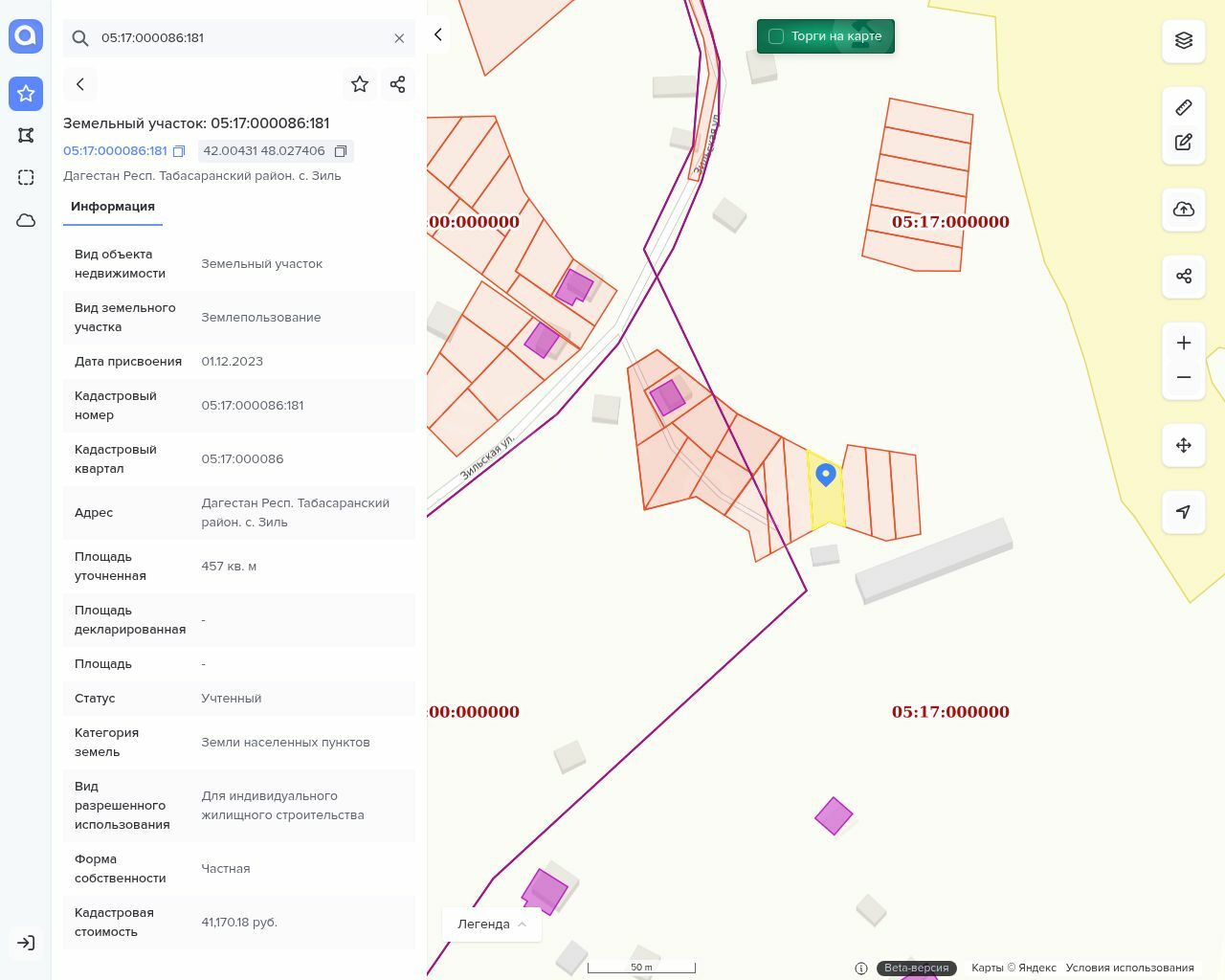Share the parcel from info panel
1225x980 pixels.
[x=398, y=84]
